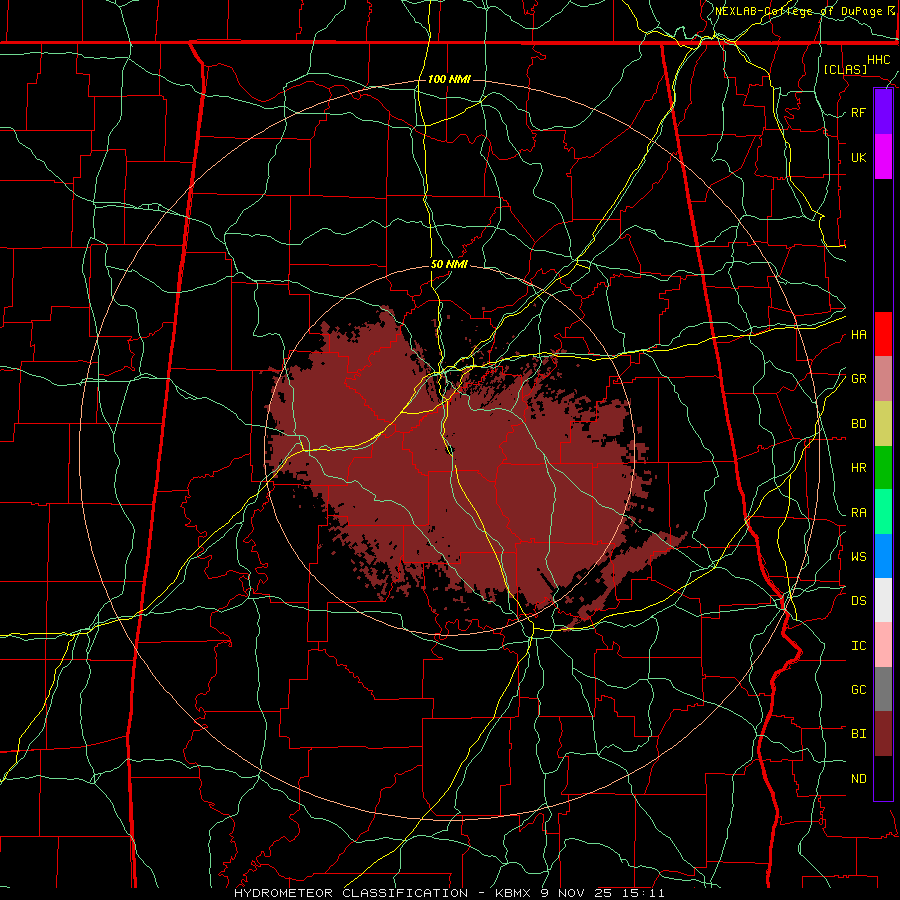Select the IC light-pink legend swatch
900x900 pixels.
click(x=883, y=645)
